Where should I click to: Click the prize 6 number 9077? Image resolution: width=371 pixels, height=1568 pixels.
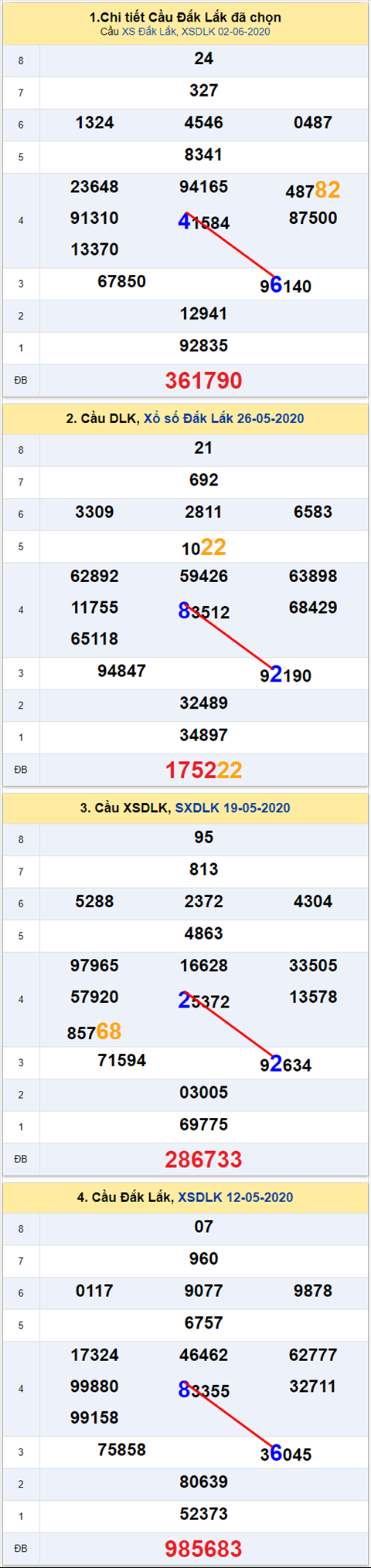pos(204,1290)
